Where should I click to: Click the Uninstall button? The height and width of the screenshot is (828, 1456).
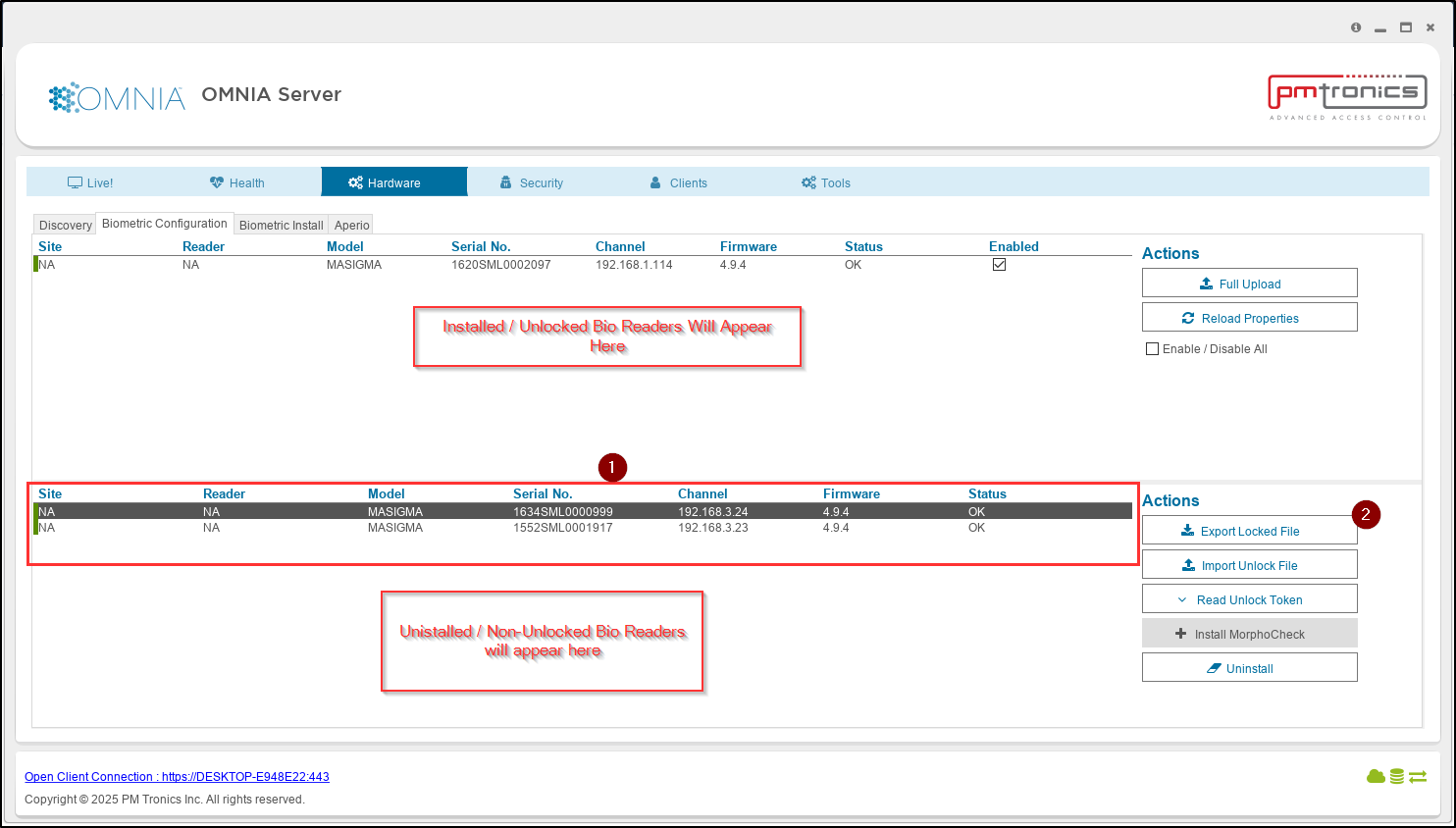[1249, 668]
